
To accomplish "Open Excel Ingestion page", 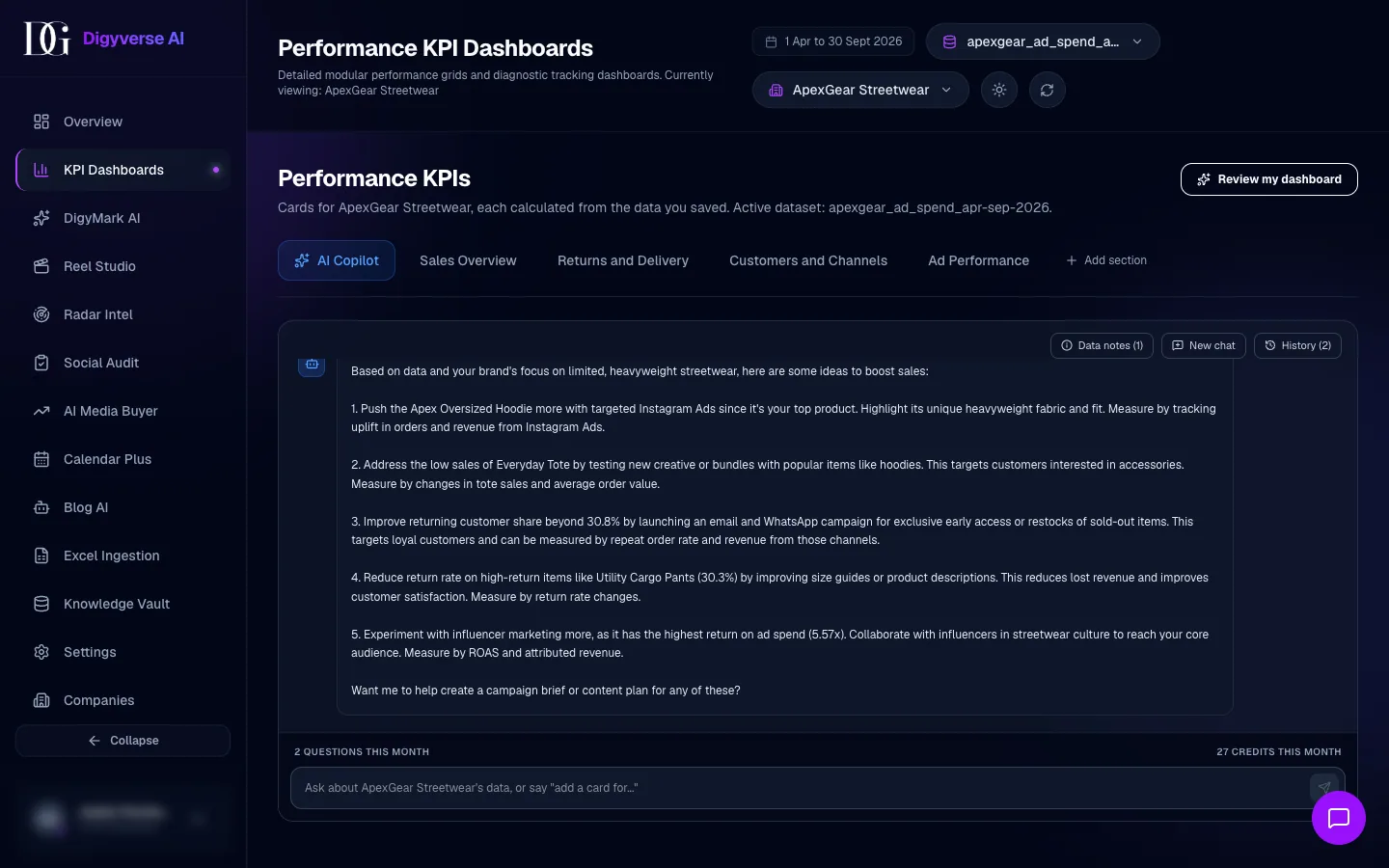I will (123, 556).
